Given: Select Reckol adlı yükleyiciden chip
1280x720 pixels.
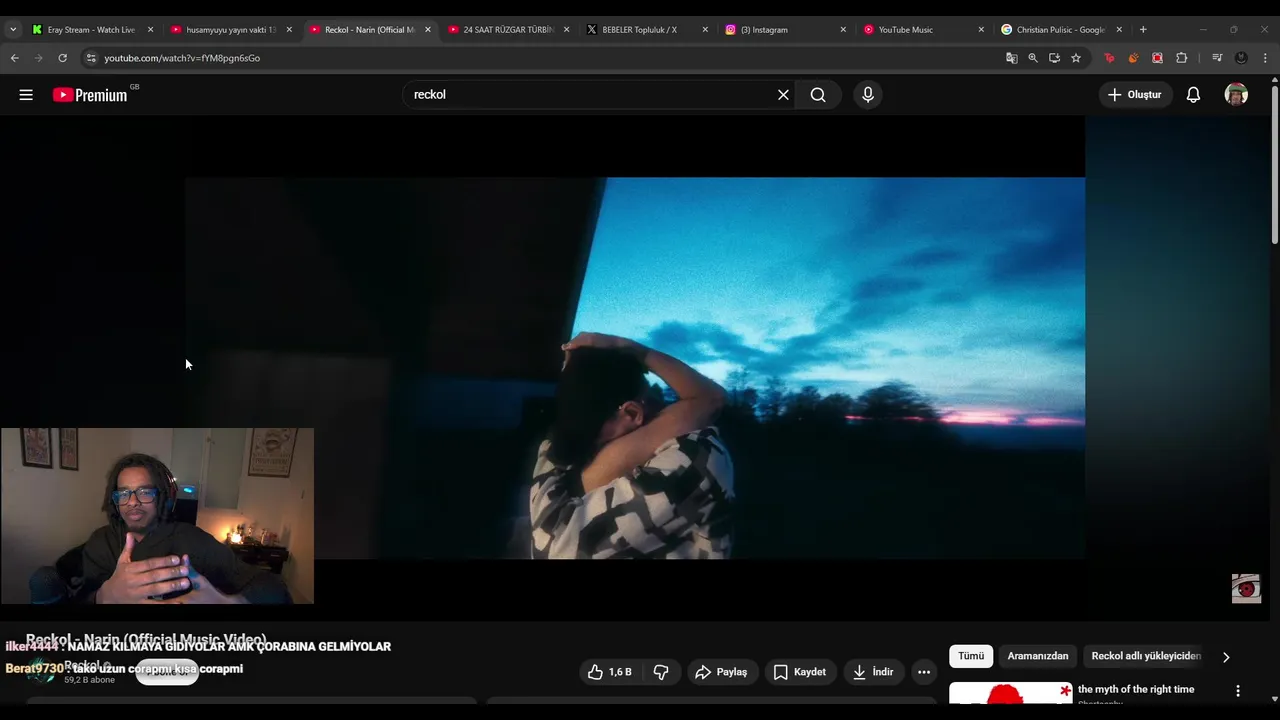Looking at the screenshot, I should [x=1146, y=656].
